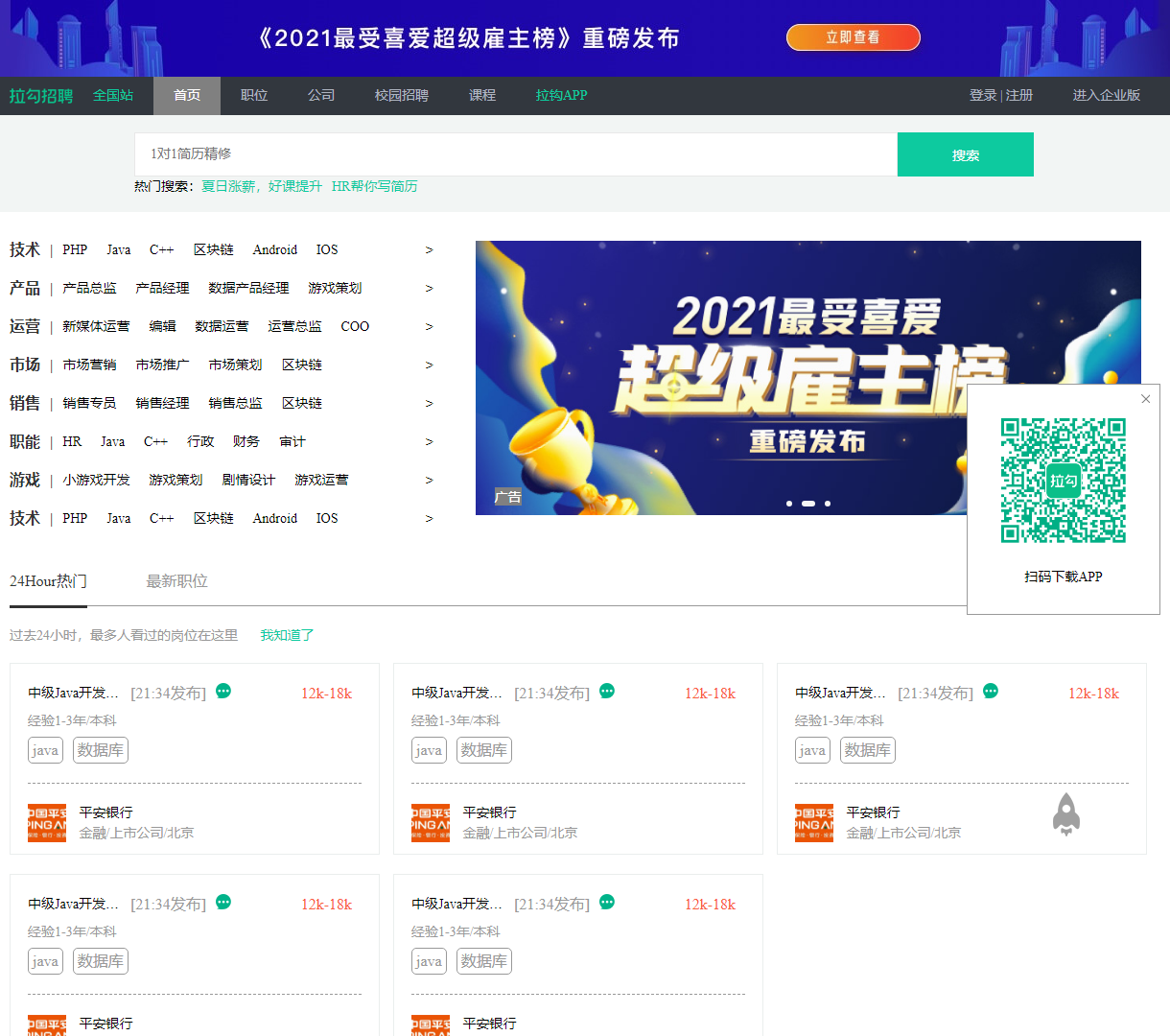This screenshot has width=1170, height=1036.
Task: Select the third carousel indicator dot
Action: pos(827,503)
